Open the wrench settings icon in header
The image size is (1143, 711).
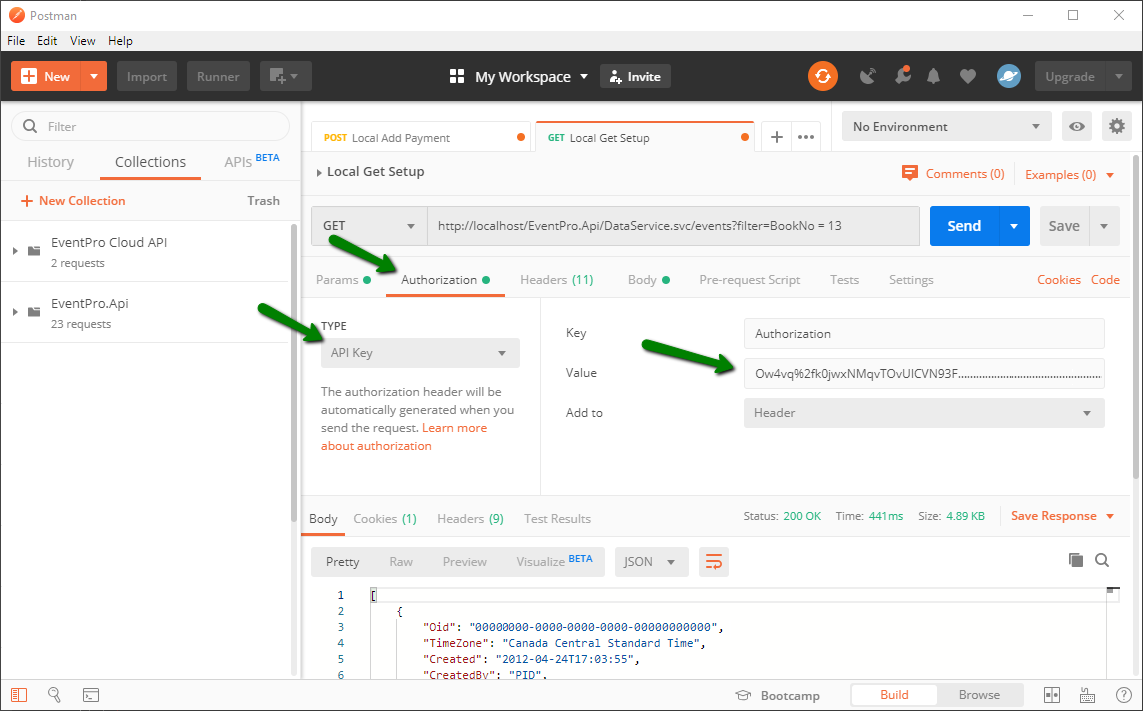(902, 76)
